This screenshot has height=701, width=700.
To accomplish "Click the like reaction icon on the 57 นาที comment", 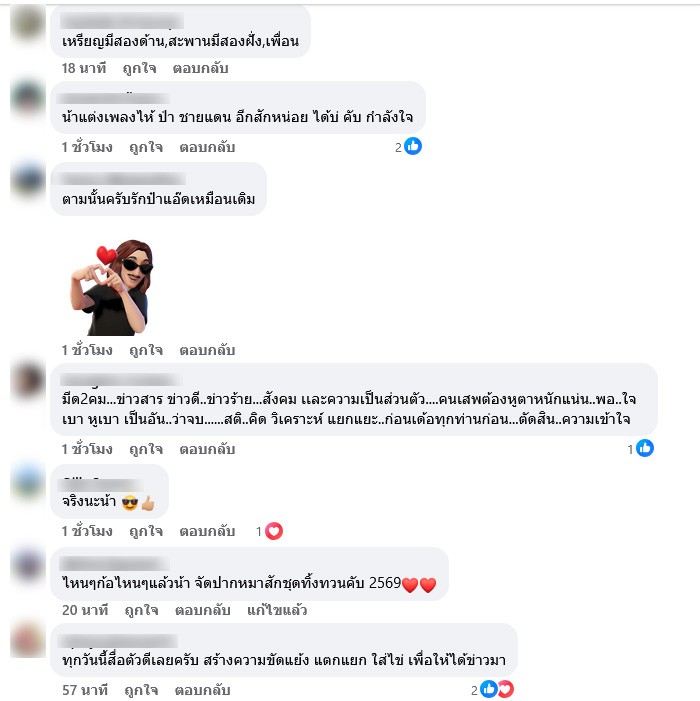I will coord(488,689).
